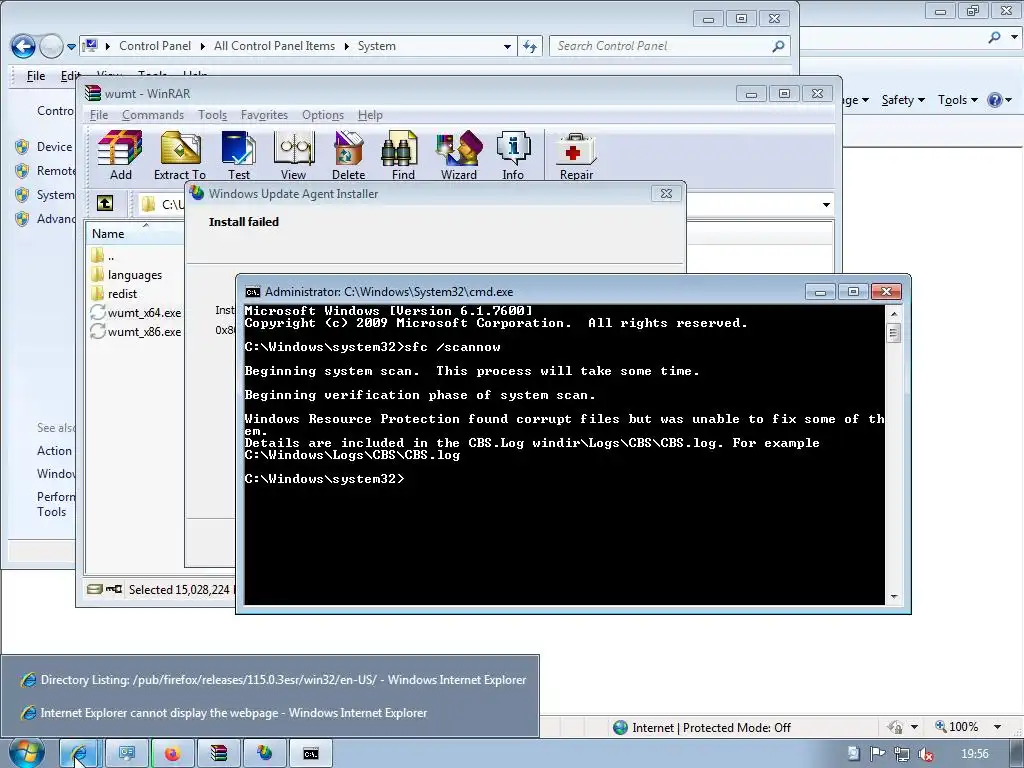
Task: Launch the Wizard tool in WinRAR
Action: pos(458,155)
